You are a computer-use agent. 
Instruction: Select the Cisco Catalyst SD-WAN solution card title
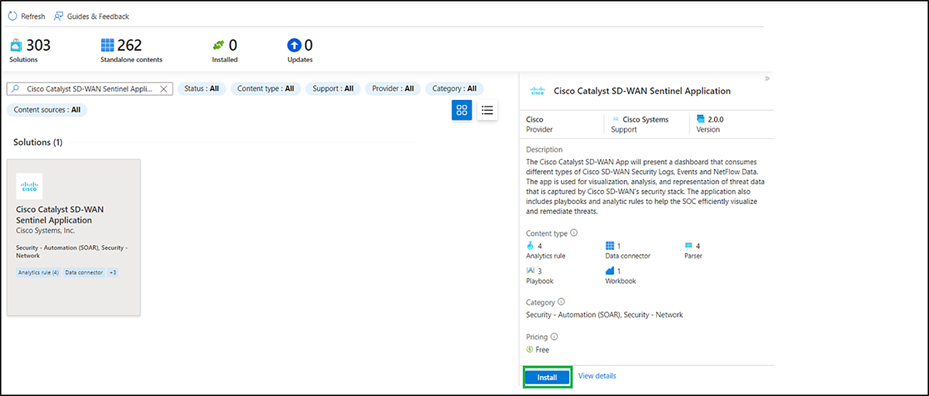click(60, 215)
